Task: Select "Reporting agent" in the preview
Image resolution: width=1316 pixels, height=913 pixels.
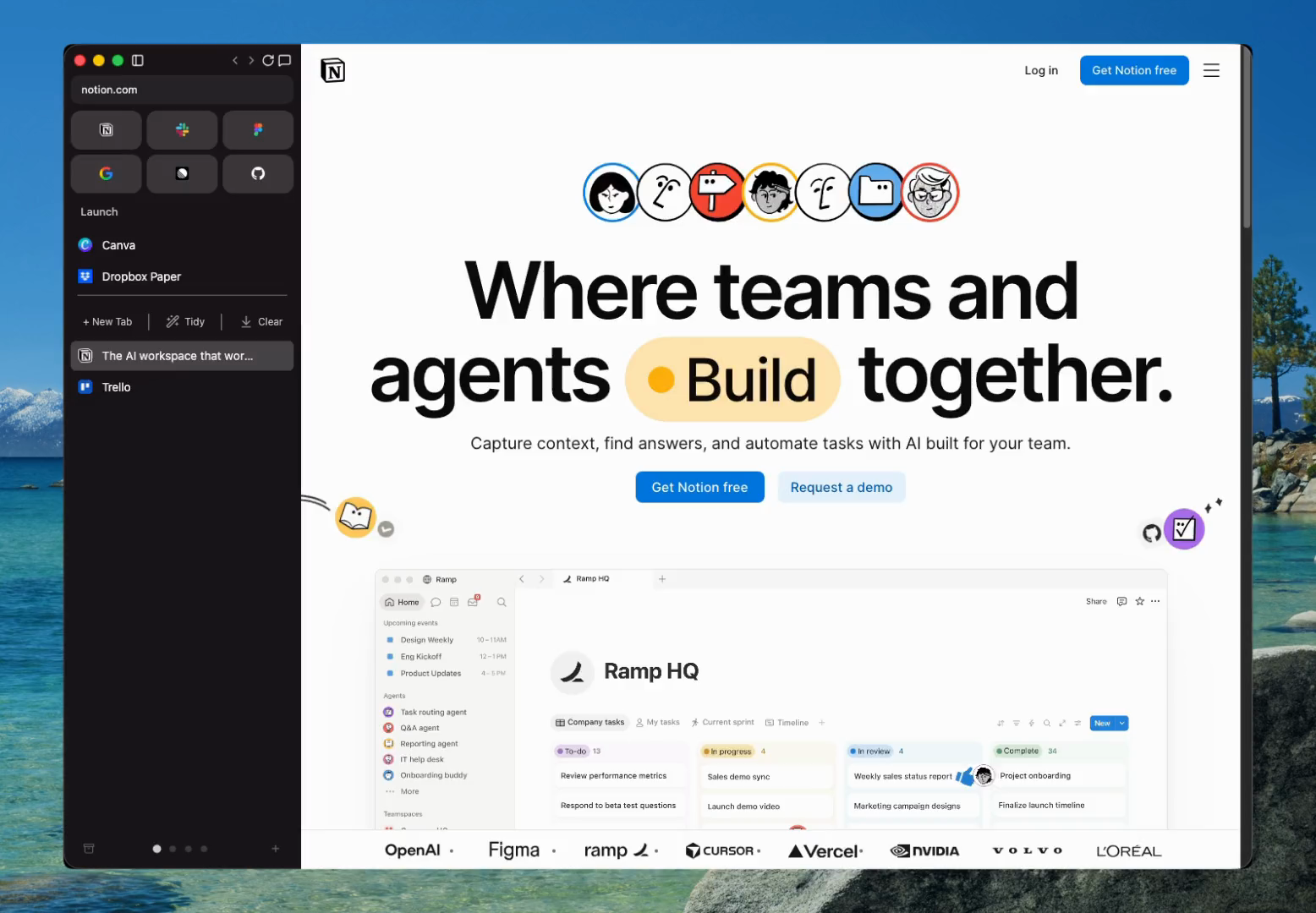Action: tap(421, 744)
